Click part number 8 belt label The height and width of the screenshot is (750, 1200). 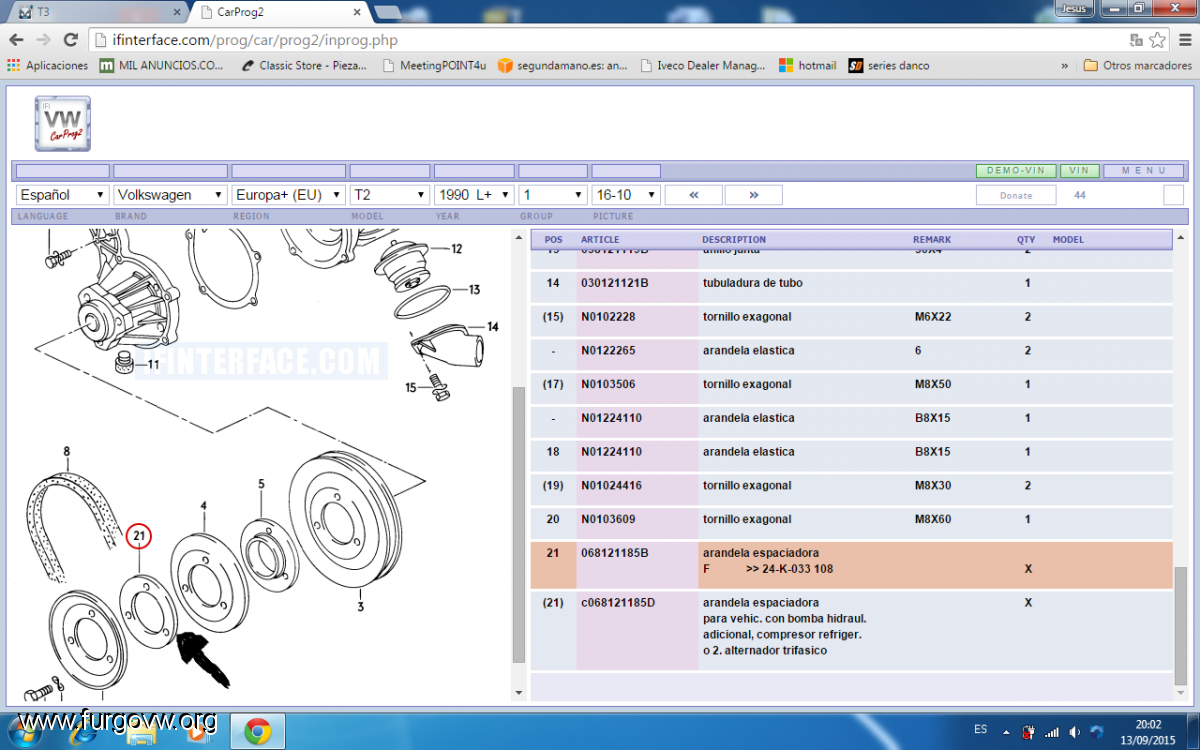coord(67,451)
